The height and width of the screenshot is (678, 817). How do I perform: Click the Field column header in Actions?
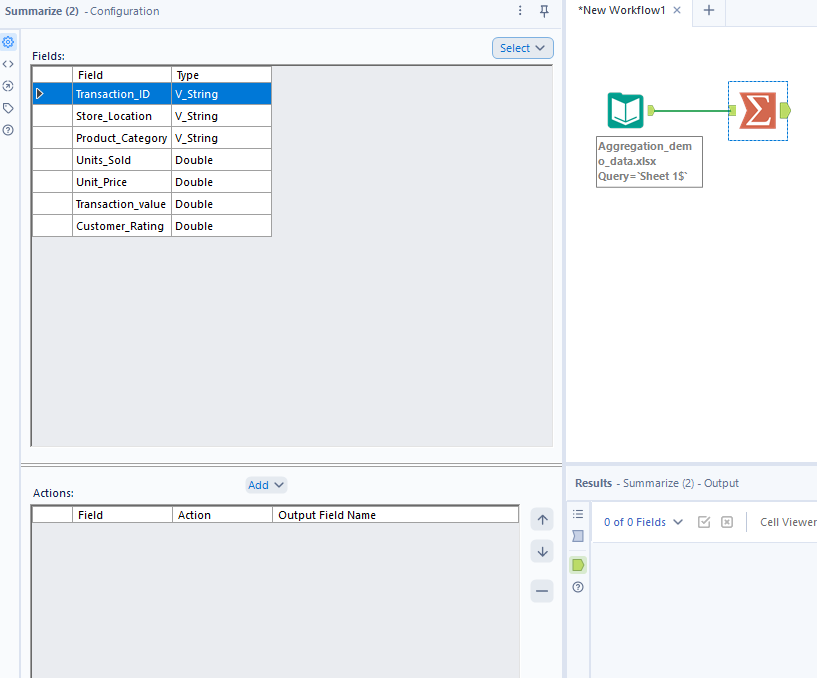(x=122, y=515)
